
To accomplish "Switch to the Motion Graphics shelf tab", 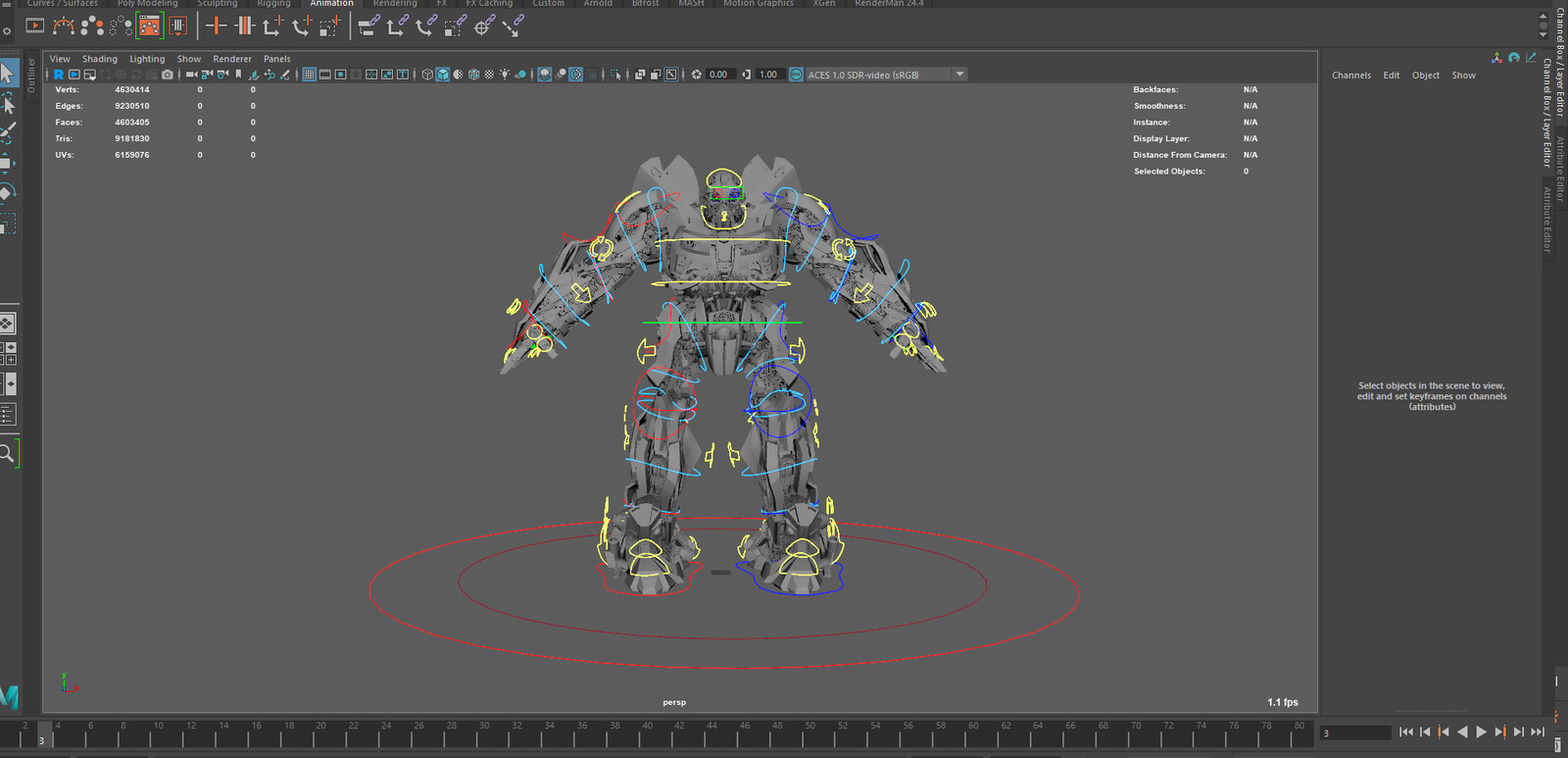I will [x=759, y=4].
